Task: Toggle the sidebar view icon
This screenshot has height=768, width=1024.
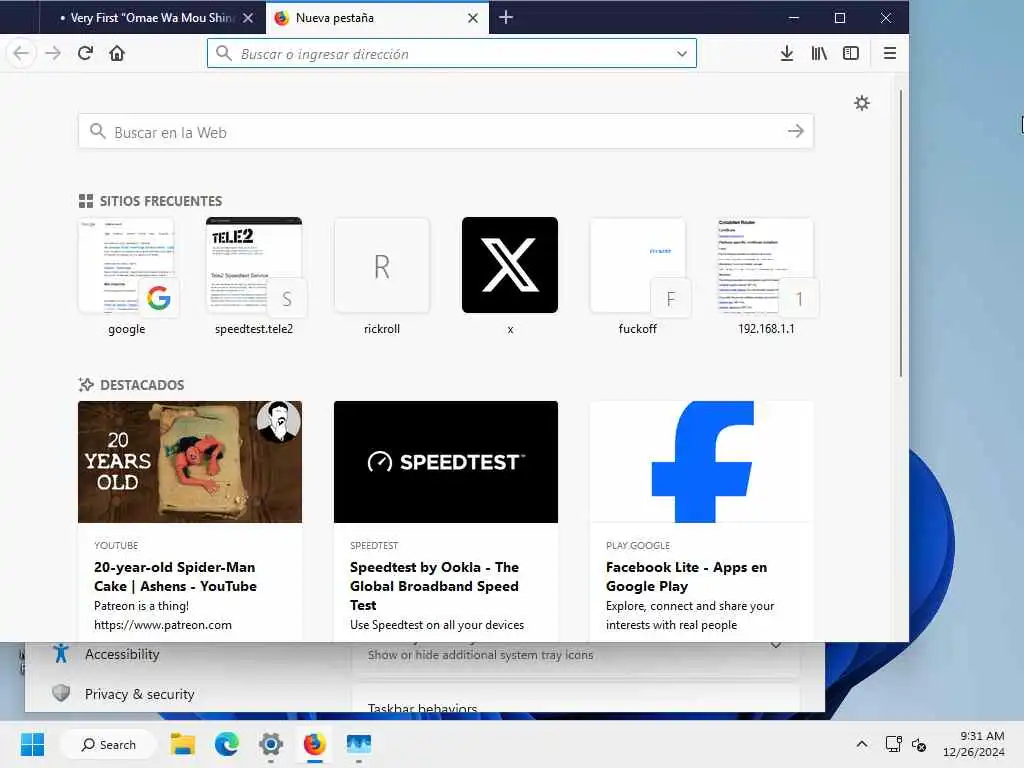Action: coord(851,53)
